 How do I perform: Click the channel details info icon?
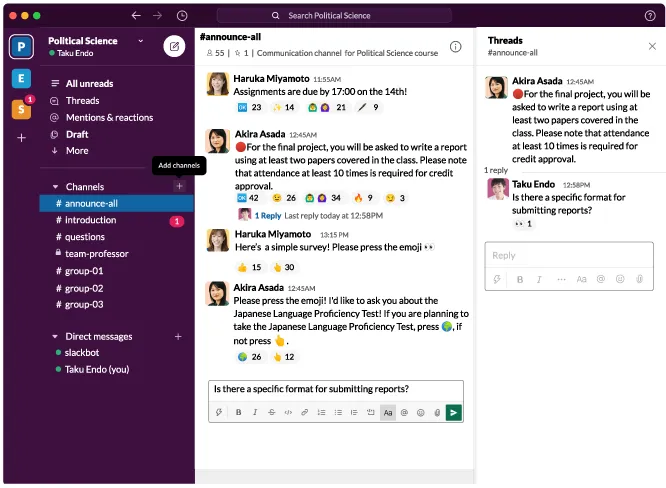tap(455, 46)
